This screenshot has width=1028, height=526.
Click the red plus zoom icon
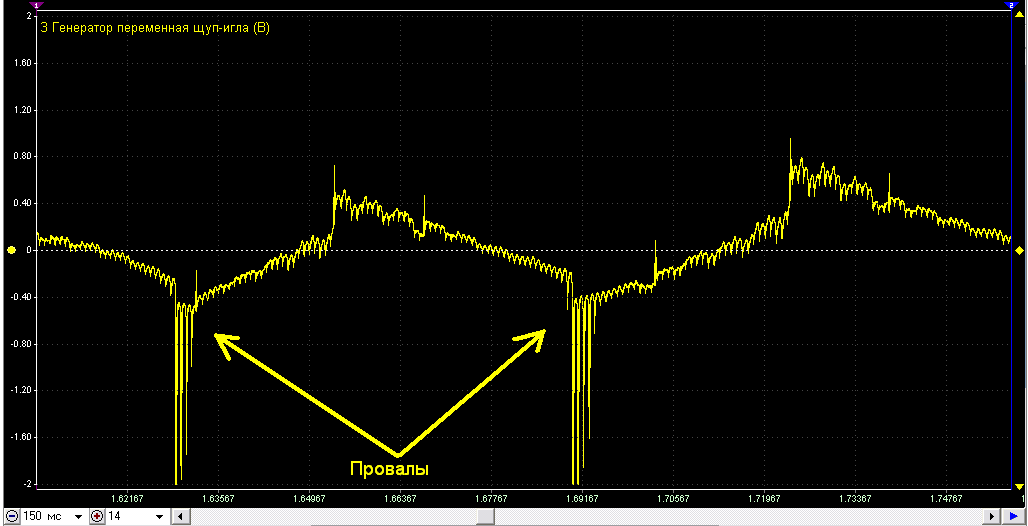(x=97, y=517)
